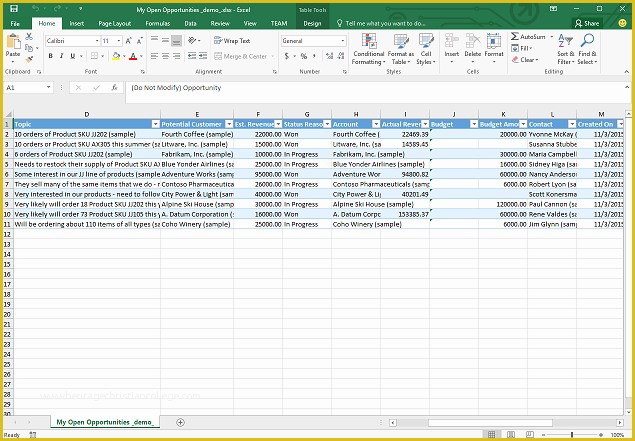Open Potential Customer filter dropdown
Viewport: 635px width, 441px height.
tap(229, 124)
